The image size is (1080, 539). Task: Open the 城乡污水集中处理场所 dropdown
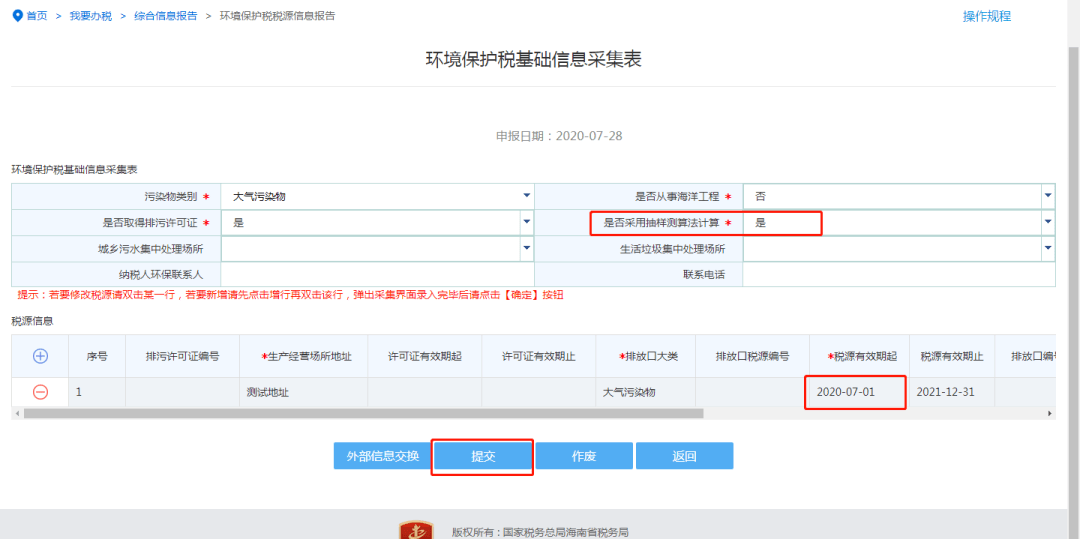[527, 248]
